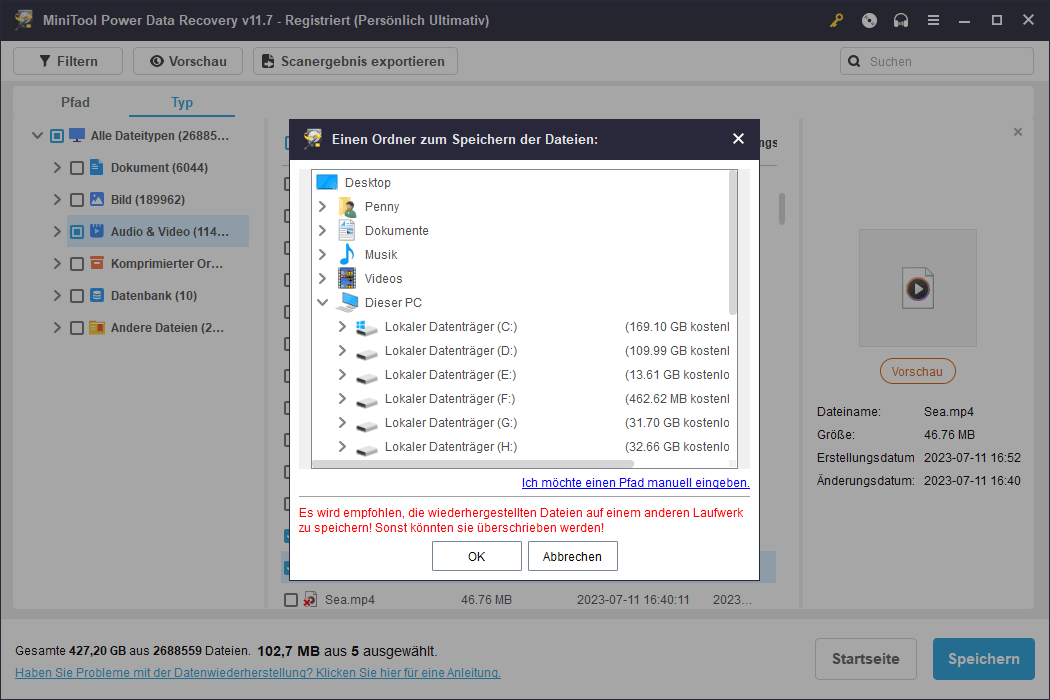Image resolution: width=1050 pixels, height=700 pixels.
Task: Switch to the Typ tab
Action: pos(181,102)
